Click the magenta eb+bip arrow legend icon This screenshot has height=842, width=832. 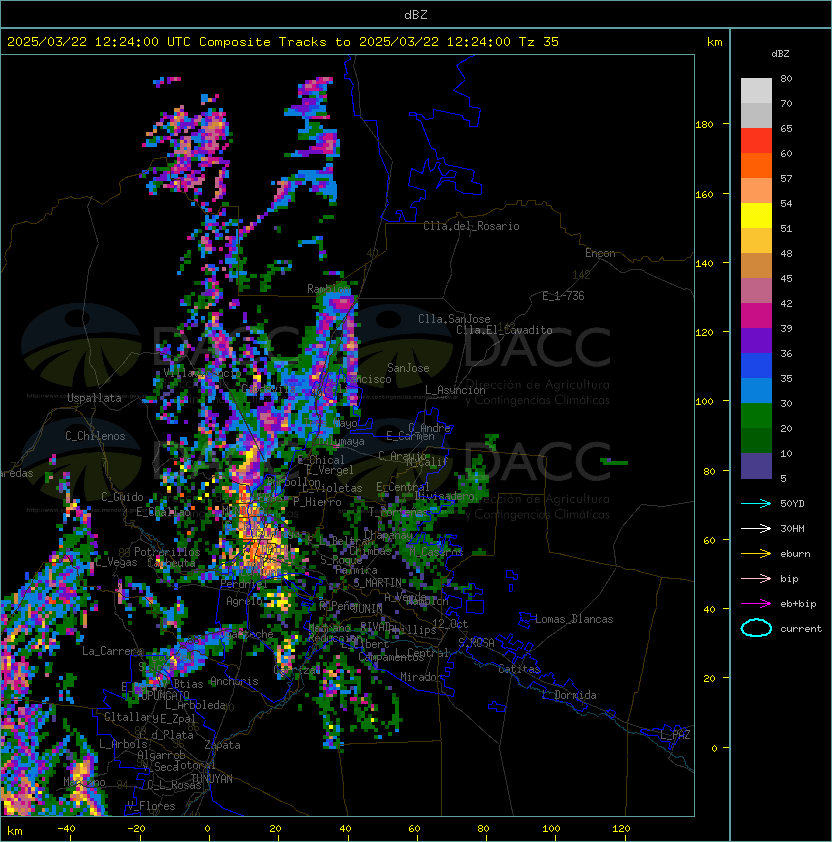point(756,604)
